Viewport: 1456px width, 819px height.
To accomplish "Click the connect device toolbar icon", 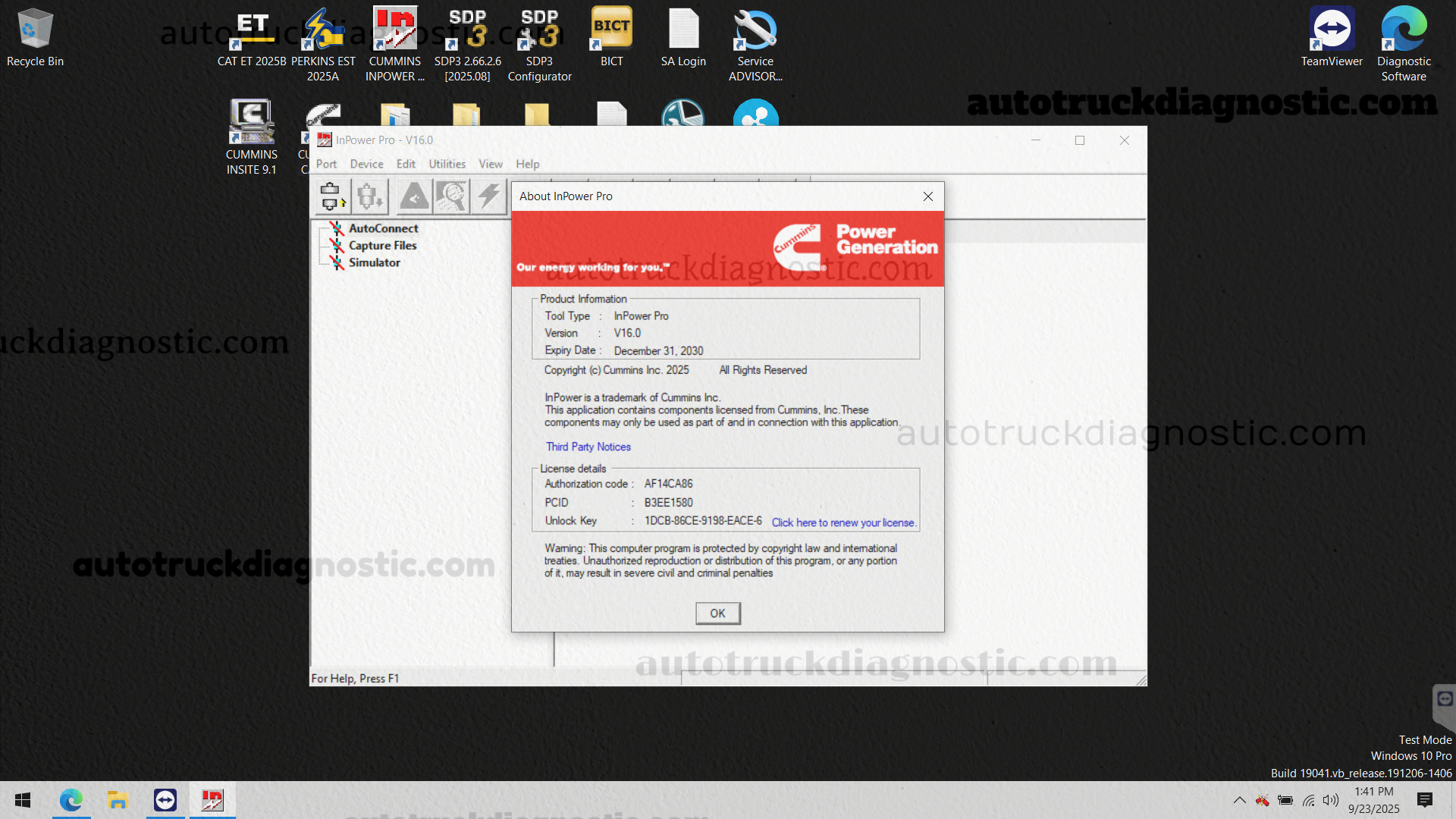I will click(332, 196).
